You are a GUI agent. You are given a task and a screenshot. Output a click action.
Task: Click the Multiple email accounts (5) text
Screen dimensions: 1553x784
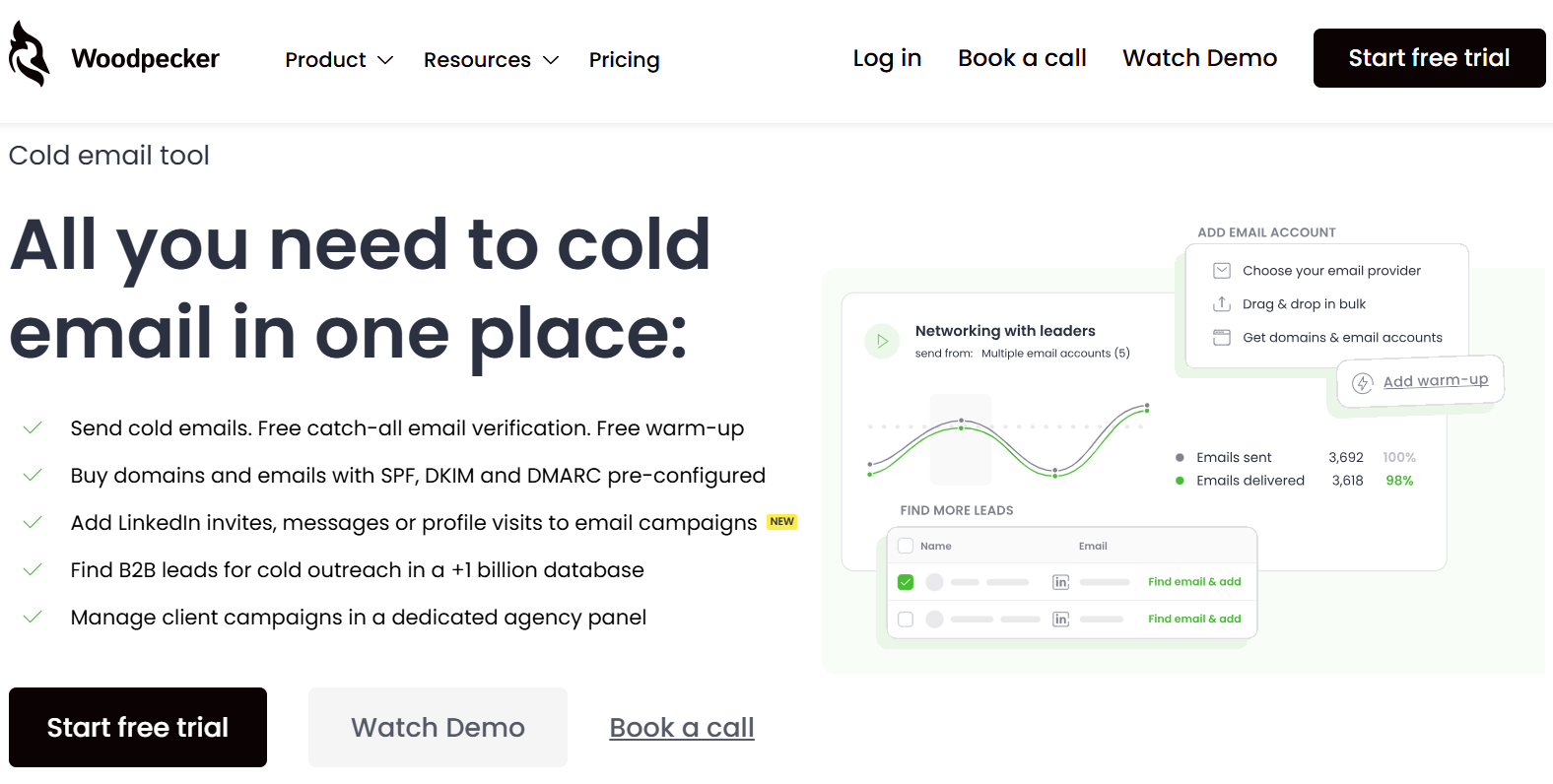1055,354
